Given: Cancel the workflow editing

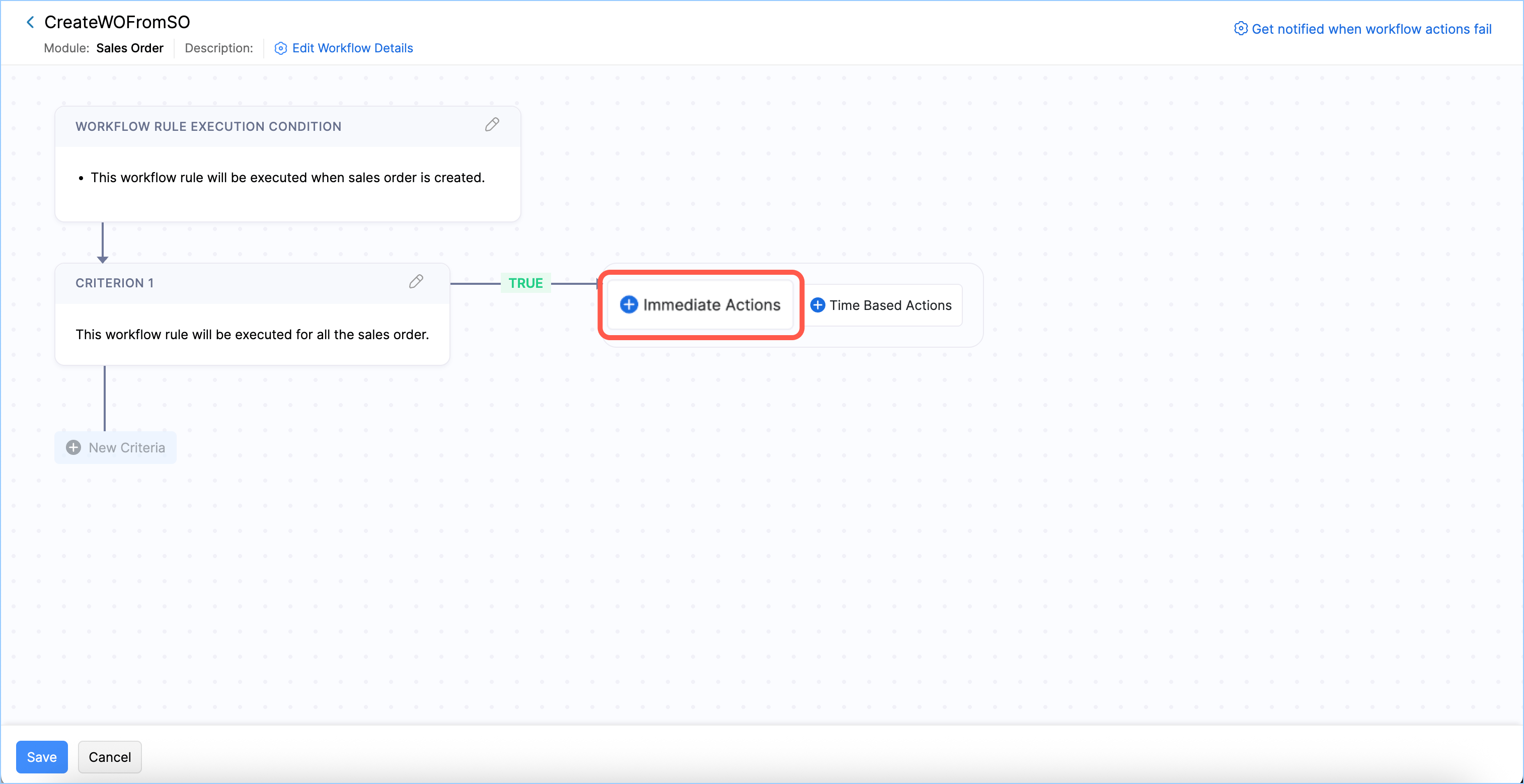Looking at the screenshot, I should click(x=109, y=756).
